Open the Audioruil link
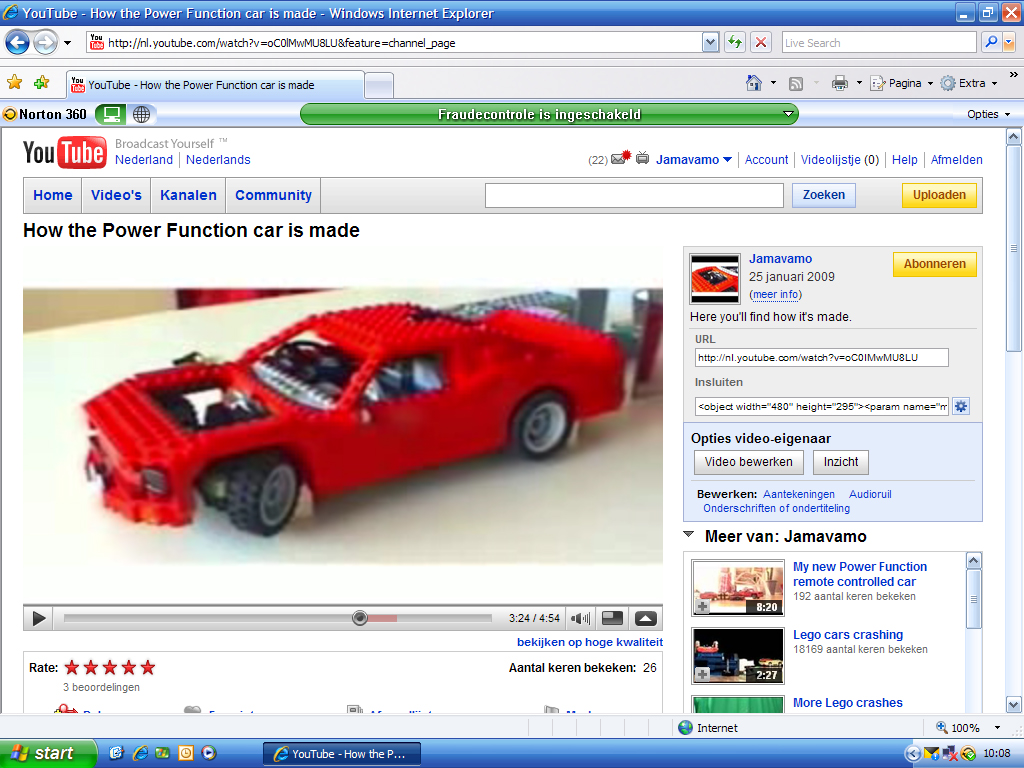 pos(870,494)
